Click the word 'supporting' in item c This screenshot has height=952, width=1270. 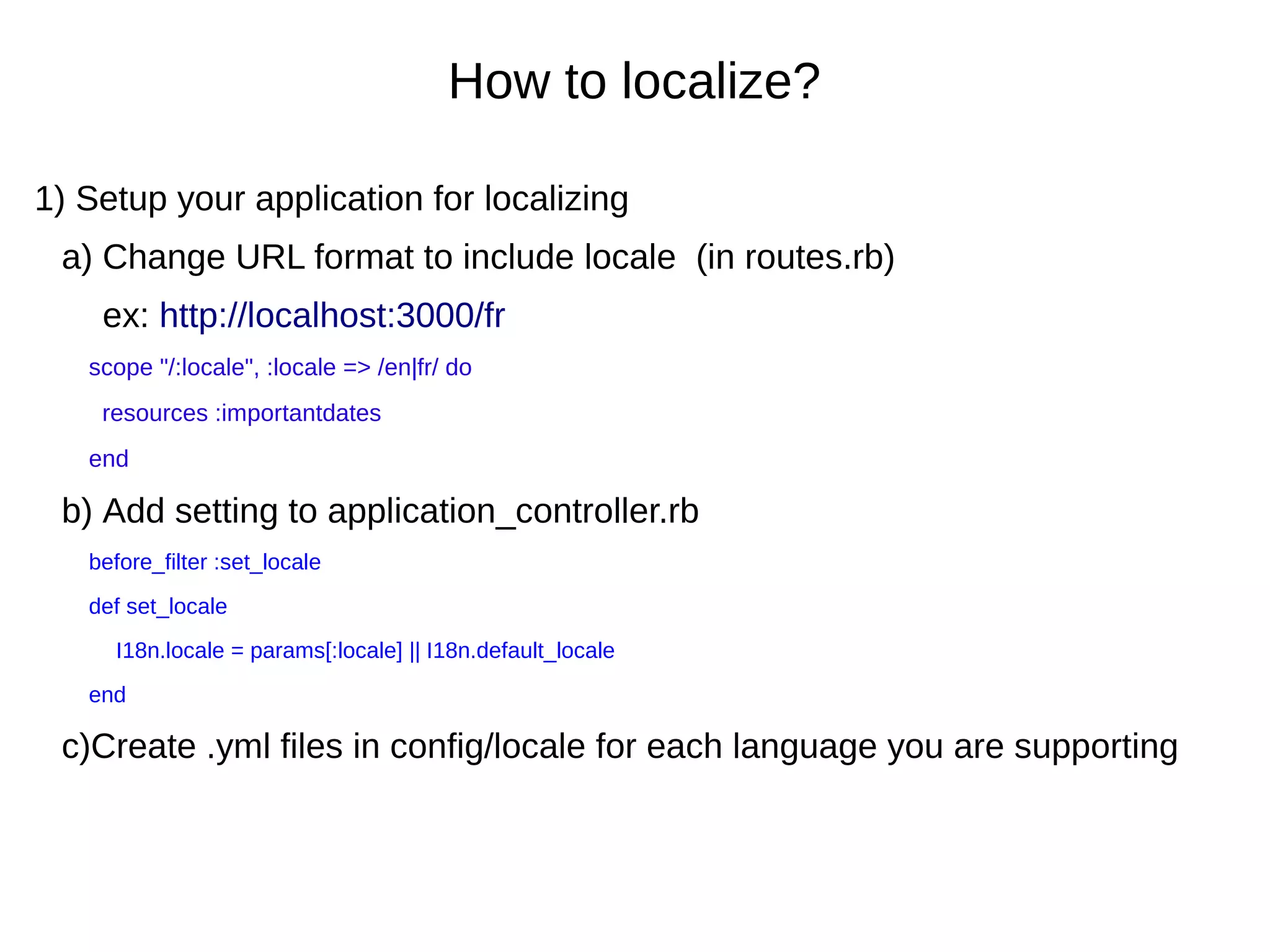click(x=1095, y=747)
